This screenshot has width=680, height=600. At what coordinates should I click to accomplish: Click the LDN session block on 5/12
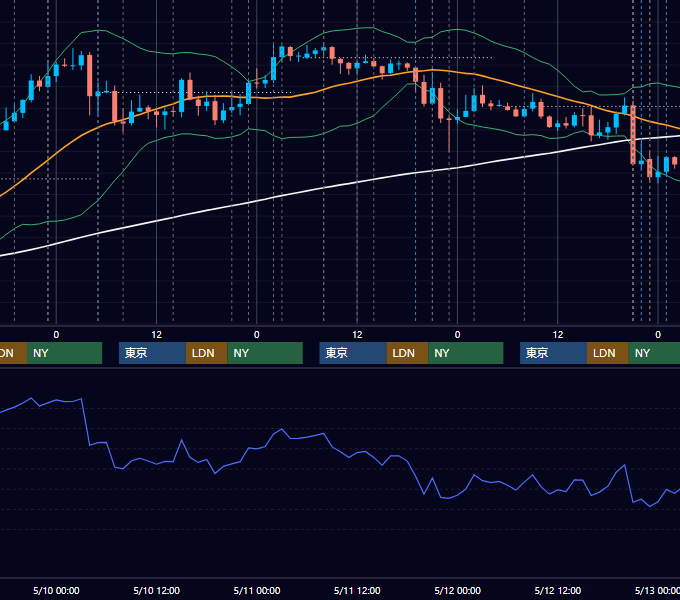tap(608, 353)
